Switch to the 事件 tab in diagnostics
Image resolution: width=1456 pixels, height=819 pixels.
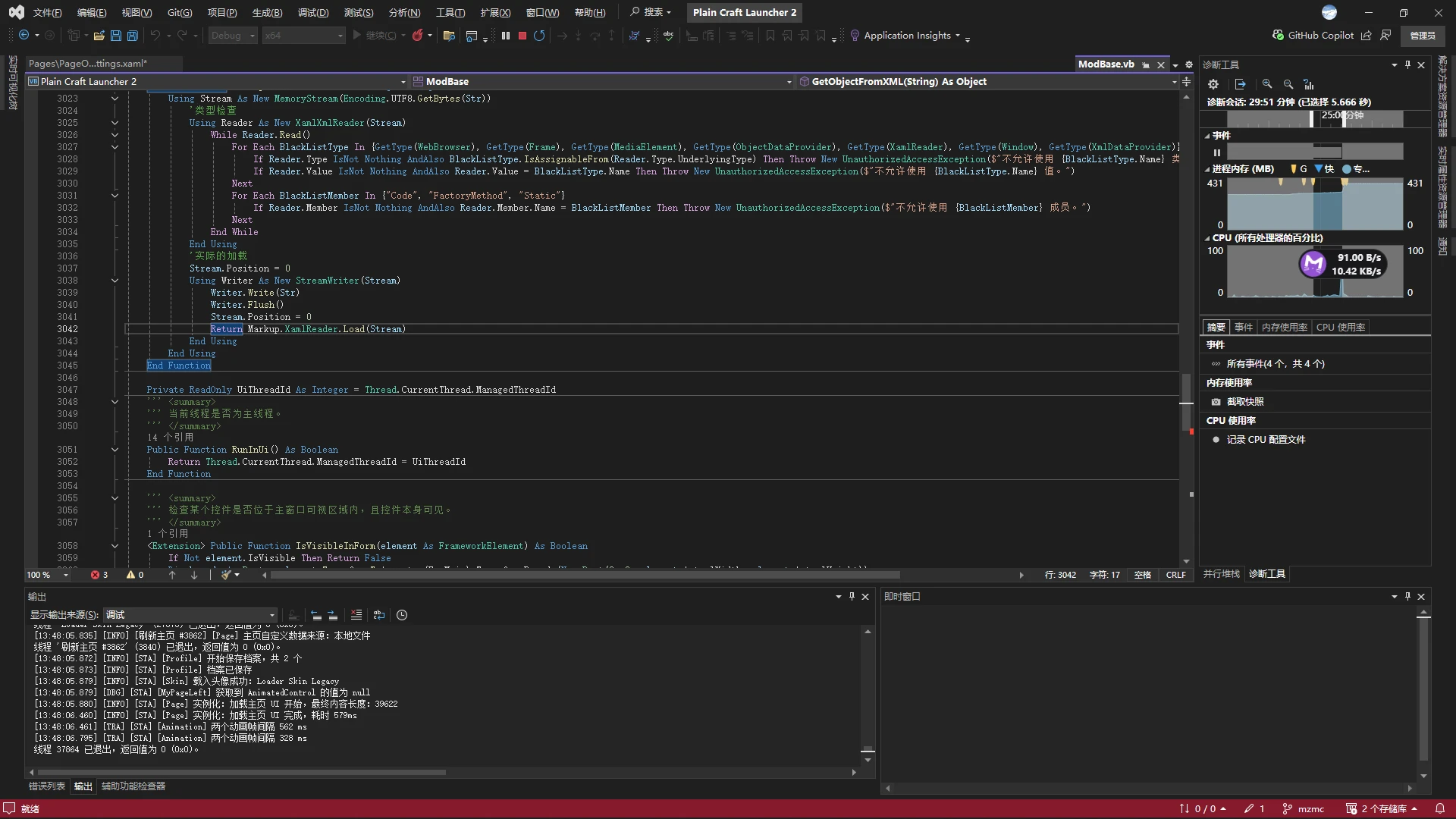[x=1244, y=328]
